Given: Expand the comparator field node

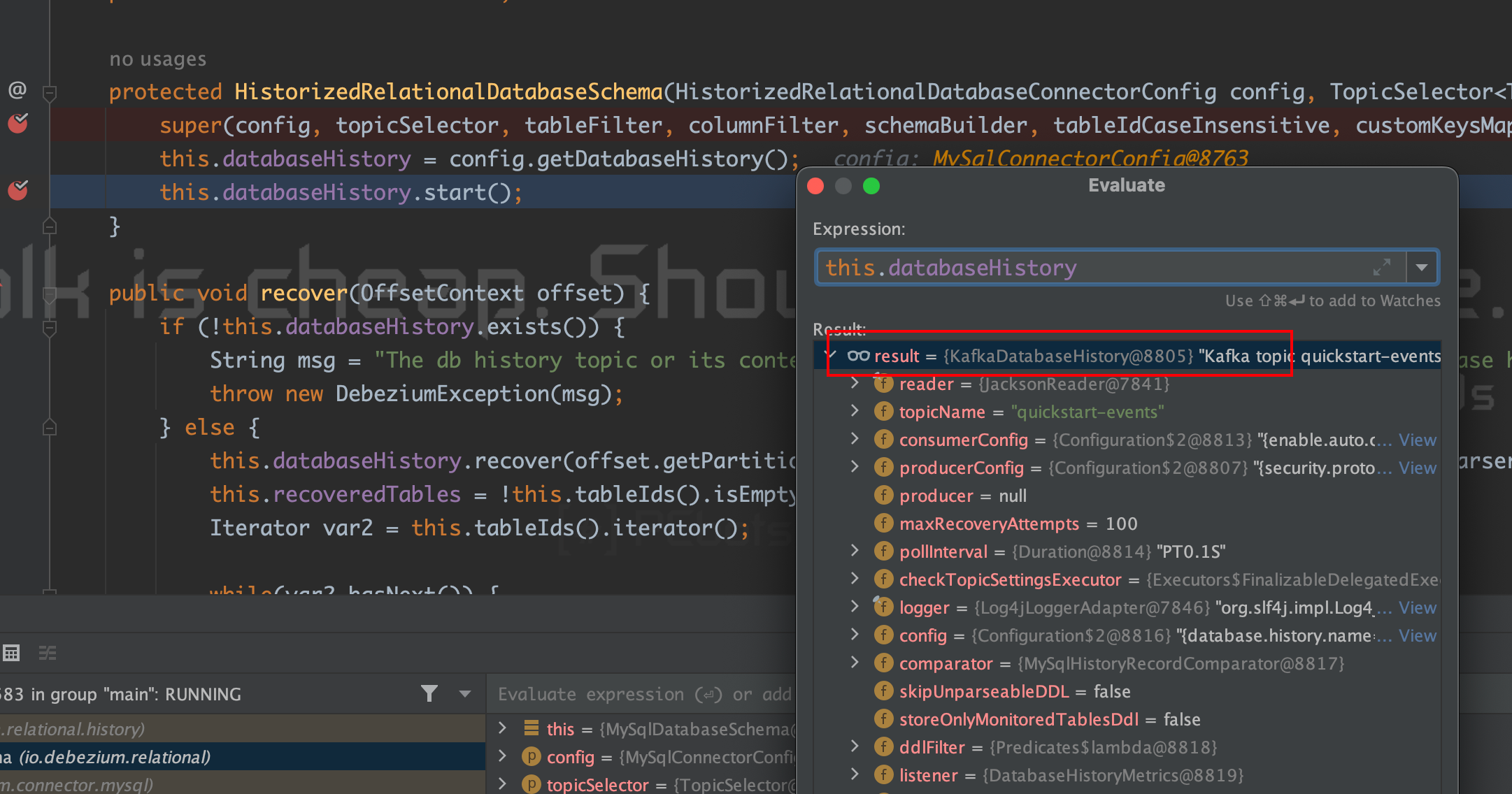Looking at the screenshot, I should [x=855, y=663].
